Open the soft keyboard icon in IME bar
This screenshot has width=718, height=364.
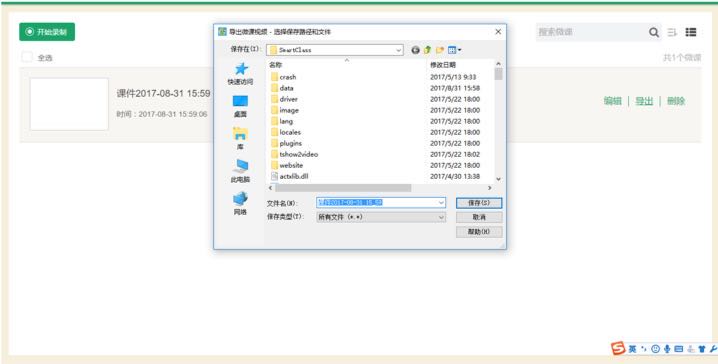point(679,349)
